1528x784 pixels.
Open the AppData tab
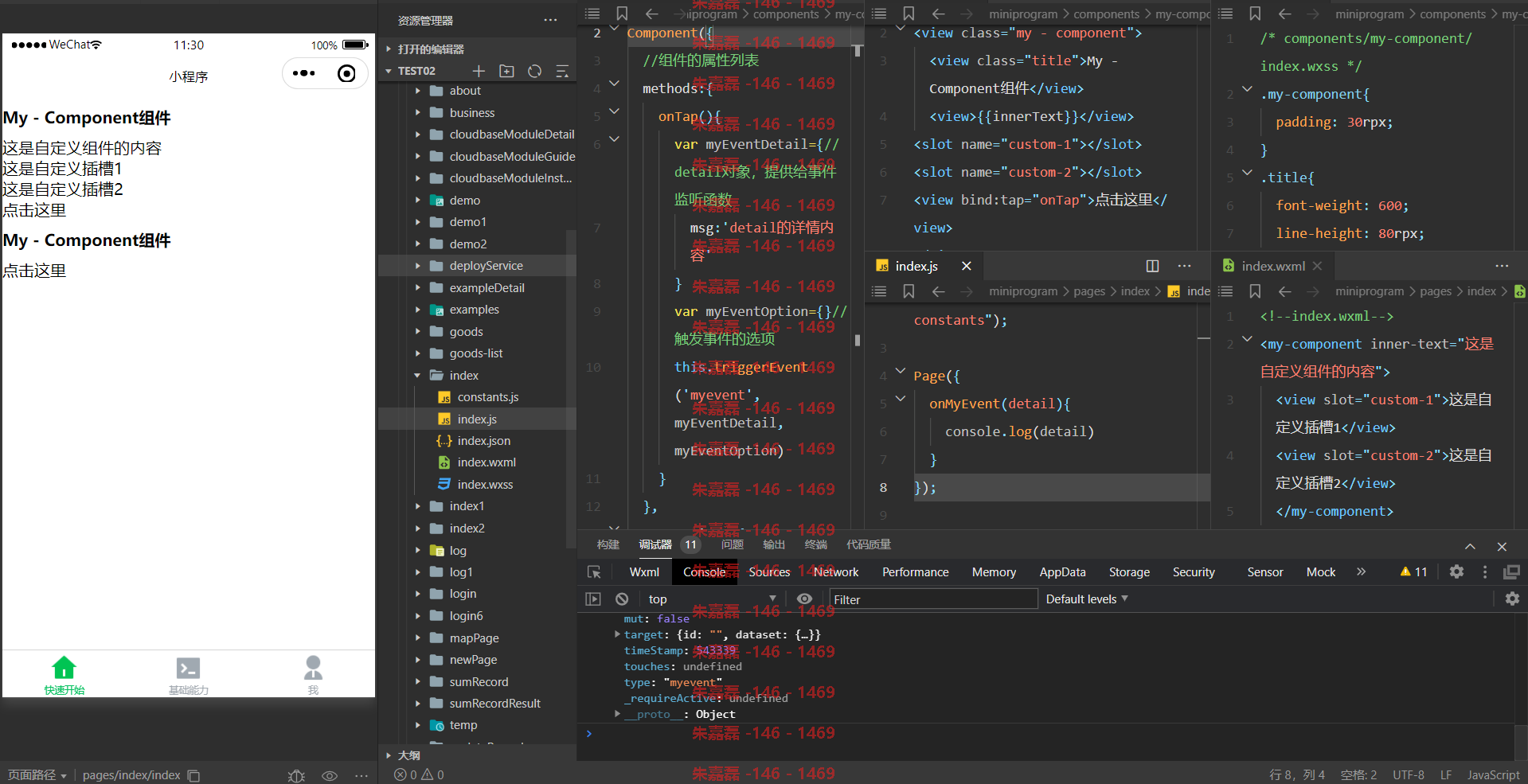tap(1062, 571)
